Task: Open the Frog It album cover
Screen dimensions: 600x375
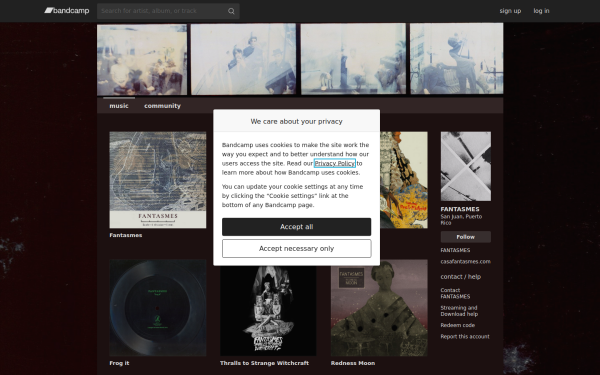Action: click(158, 308)
